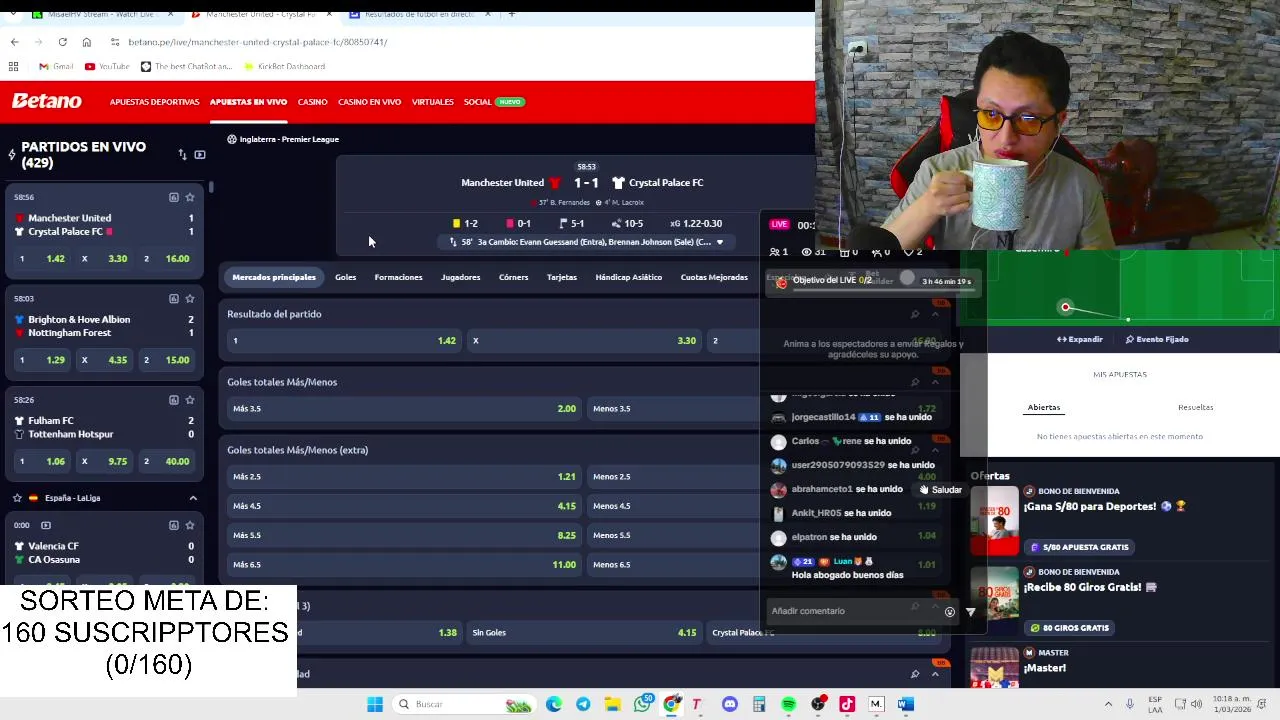Select Más 3.5 goals at 2.00
This screenshot has height=720, width=1280.
point(404,409)
